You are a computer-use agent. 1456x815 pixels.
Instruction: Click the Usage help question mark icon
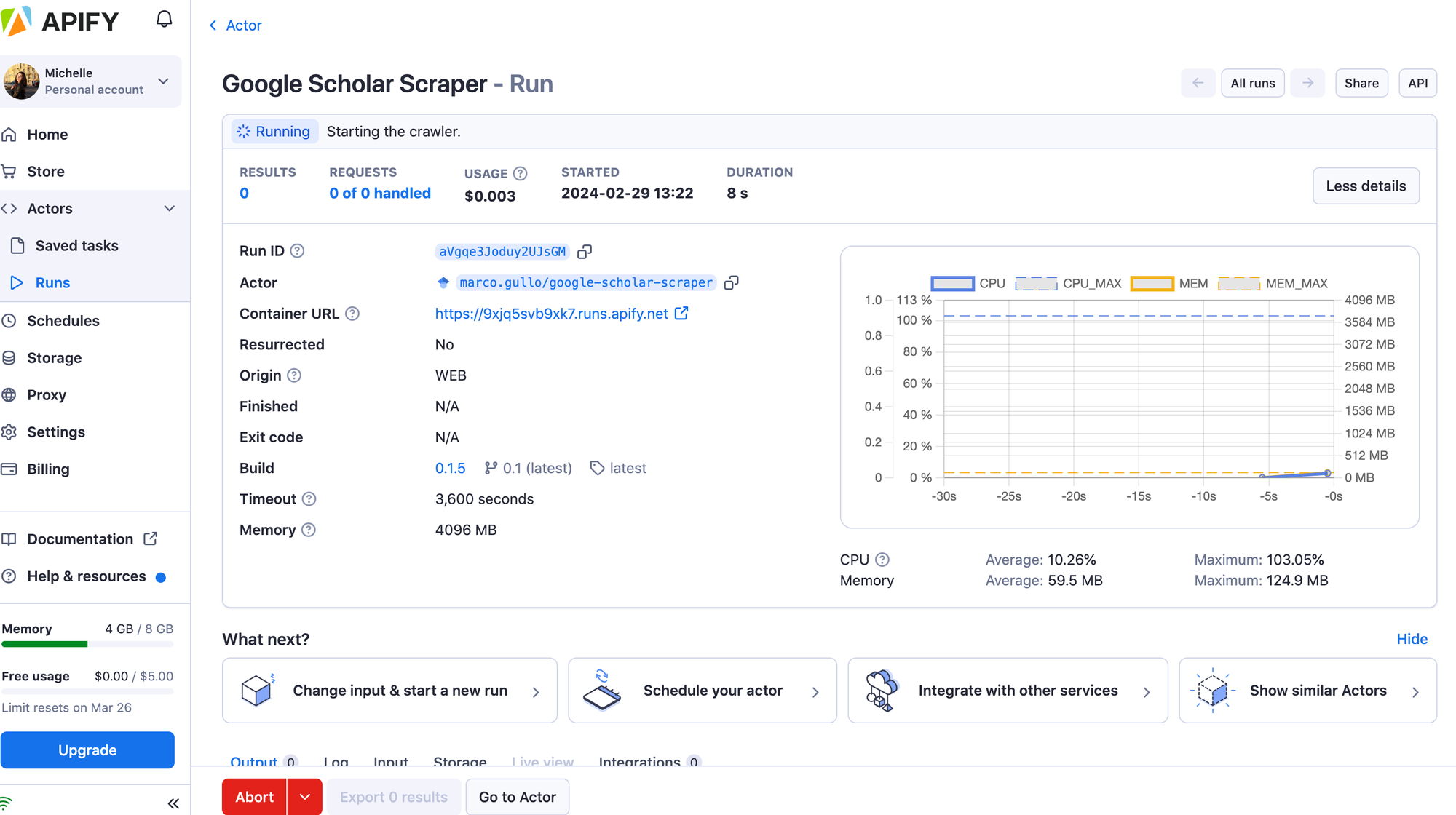click(x=520, y=173)
